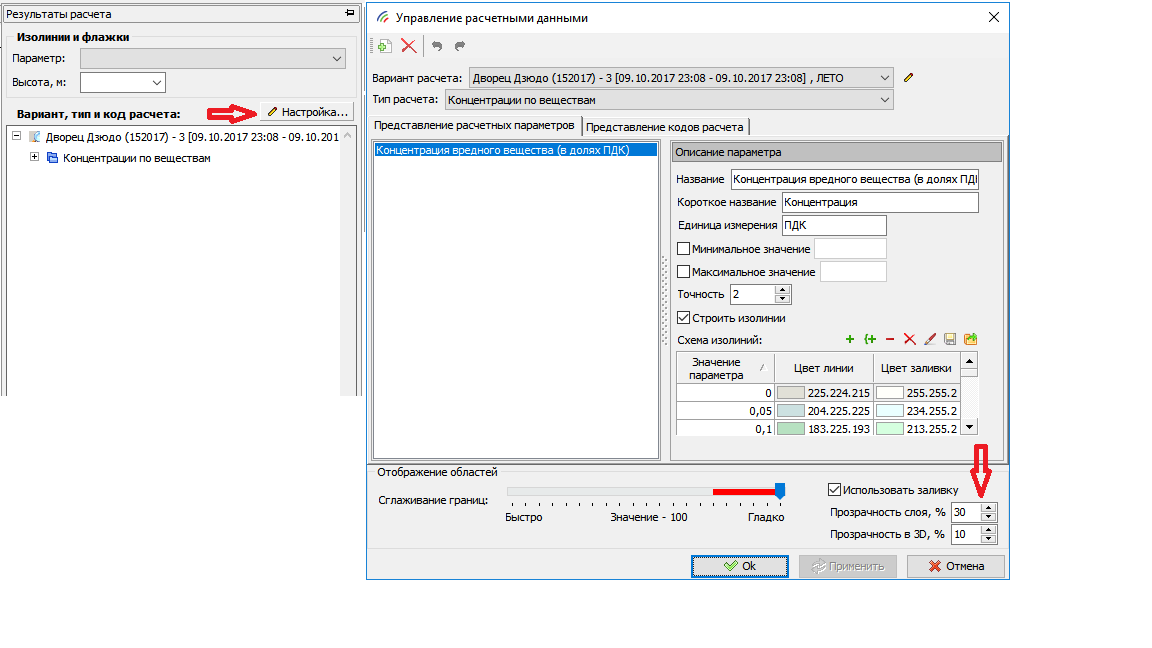
Task: Click the Сглаживание границ slider handle
Action: tap(780, 490)
